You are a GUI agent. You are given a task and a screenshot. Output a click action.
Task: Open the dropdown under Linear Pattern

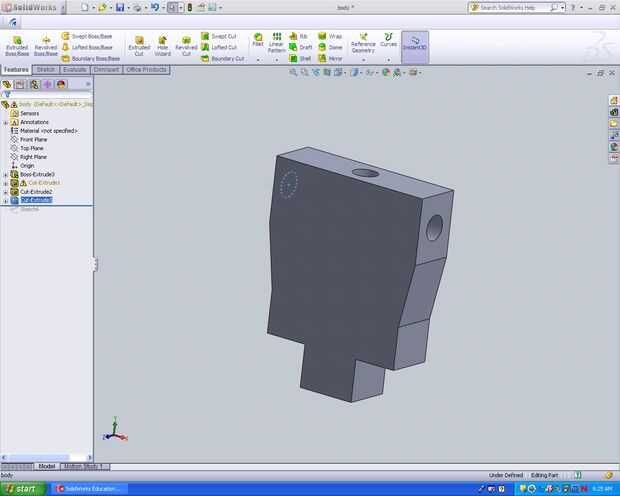coord(276,60)
